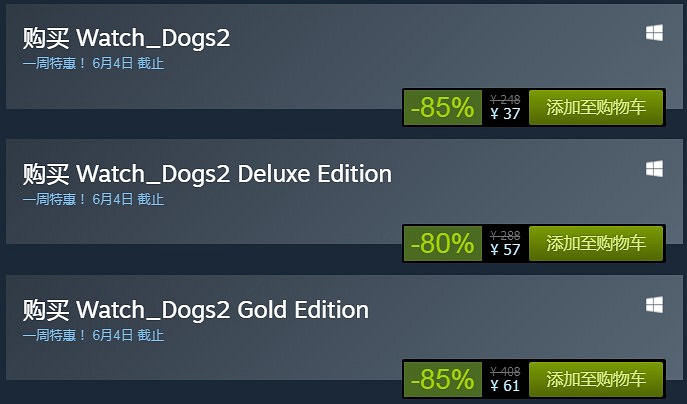Viewport: 687px width, 404px height.
Task: Click the ¥ 57 discounted price
Action: (505, 250)
